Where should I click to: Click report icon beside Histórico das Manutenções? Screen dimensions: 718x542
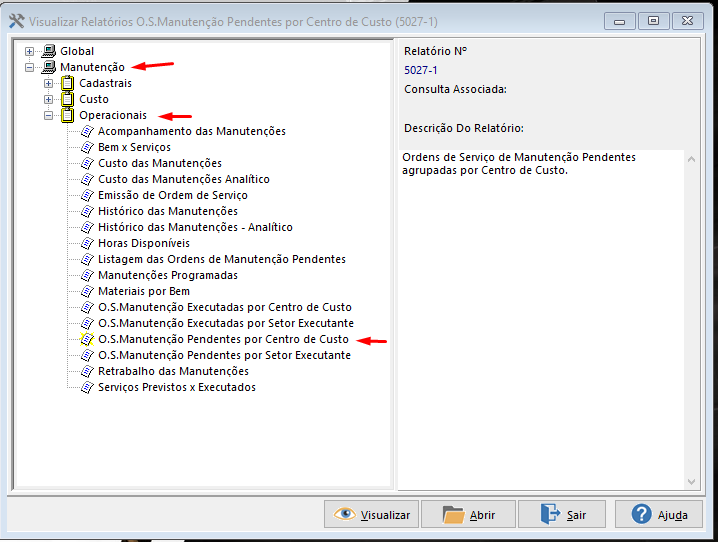pyautogui.click(x=87, y=211)
